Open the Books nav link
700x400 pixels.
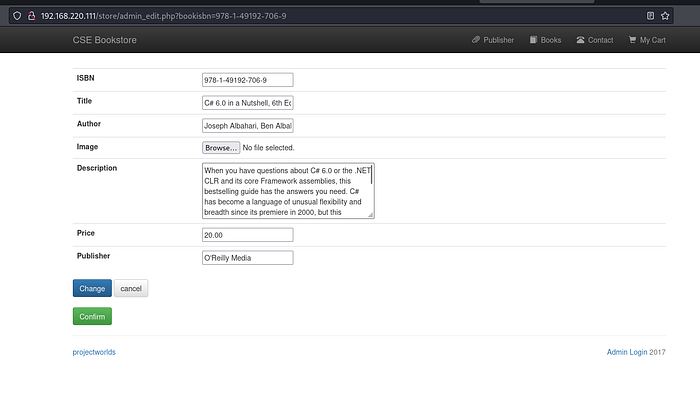click(546, 40)
